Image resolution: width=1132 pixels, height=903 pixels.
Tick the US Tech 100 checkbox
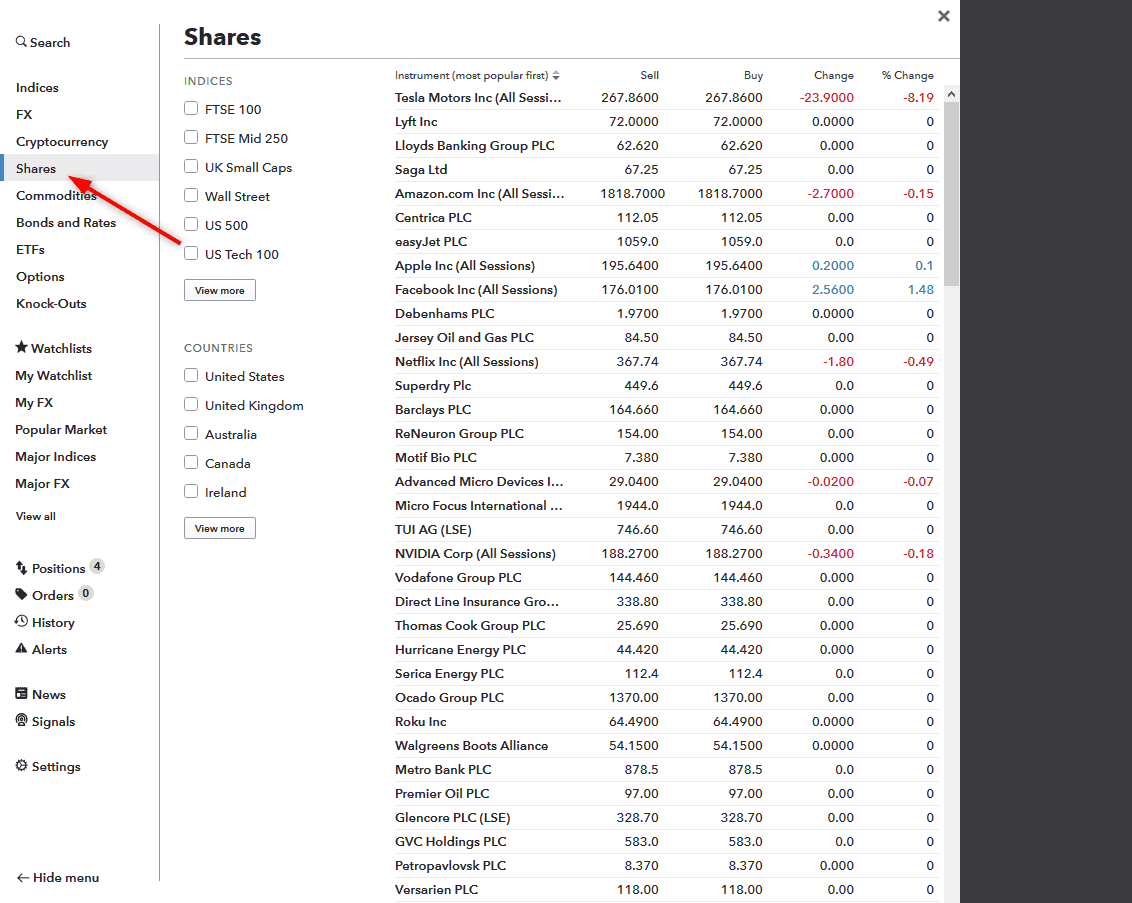191,254
